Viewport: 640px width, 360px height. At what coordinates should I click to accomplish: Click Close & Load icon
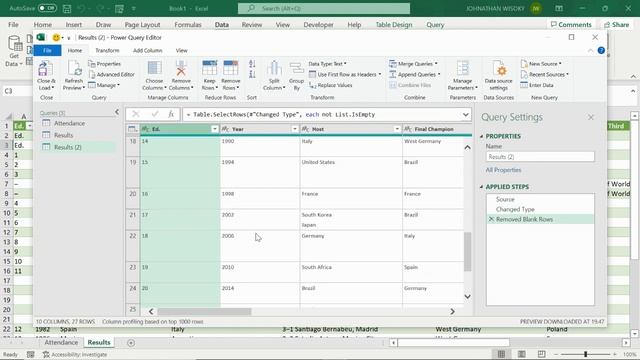45,69
